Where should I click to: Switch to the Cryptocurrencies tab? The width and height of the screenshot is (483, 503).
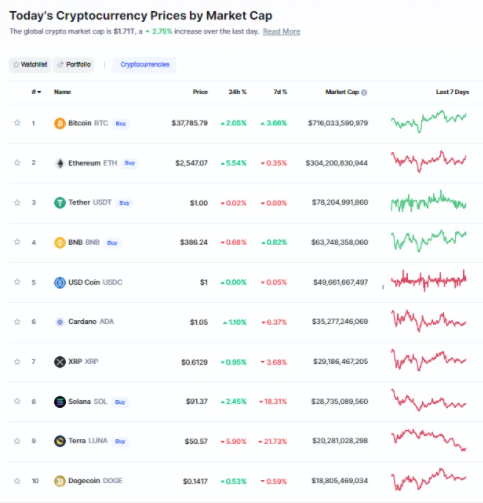coord(145,65)
